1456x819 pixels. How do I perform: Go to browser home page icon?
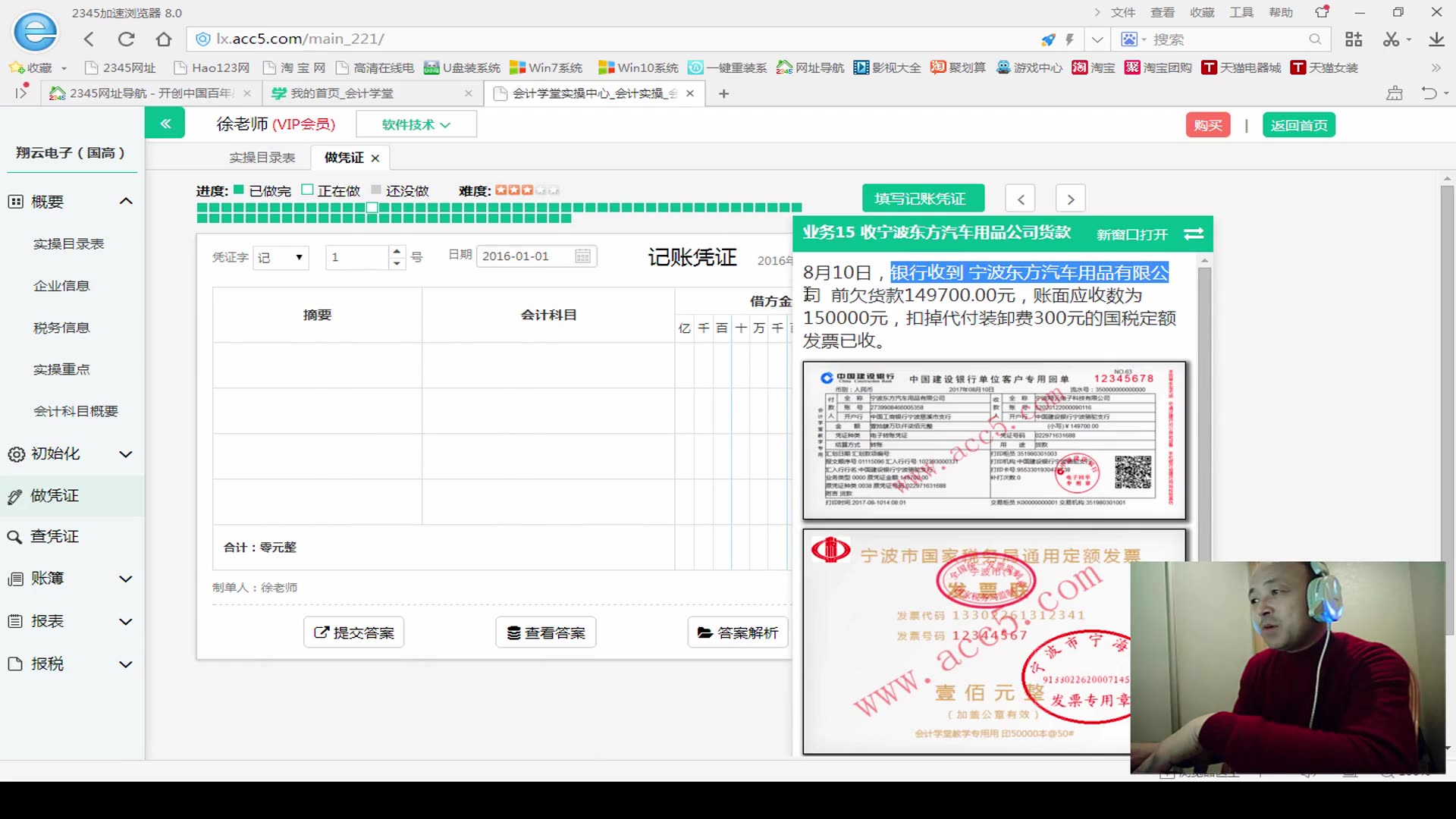pos(164,39)
